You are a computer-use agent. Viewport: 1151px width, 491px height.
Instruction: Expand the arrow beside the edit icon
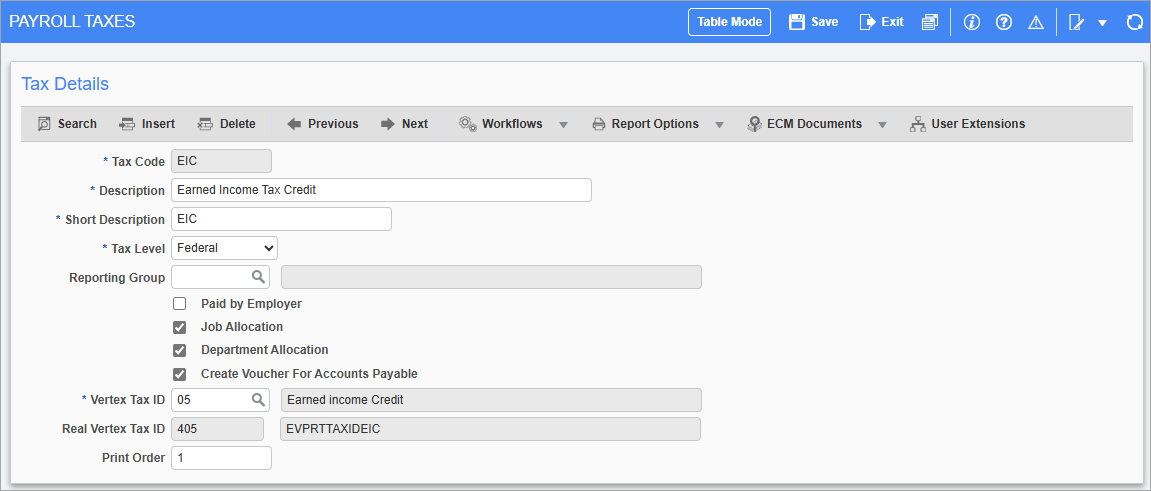pyautogui.click(x=1102, y=23)
